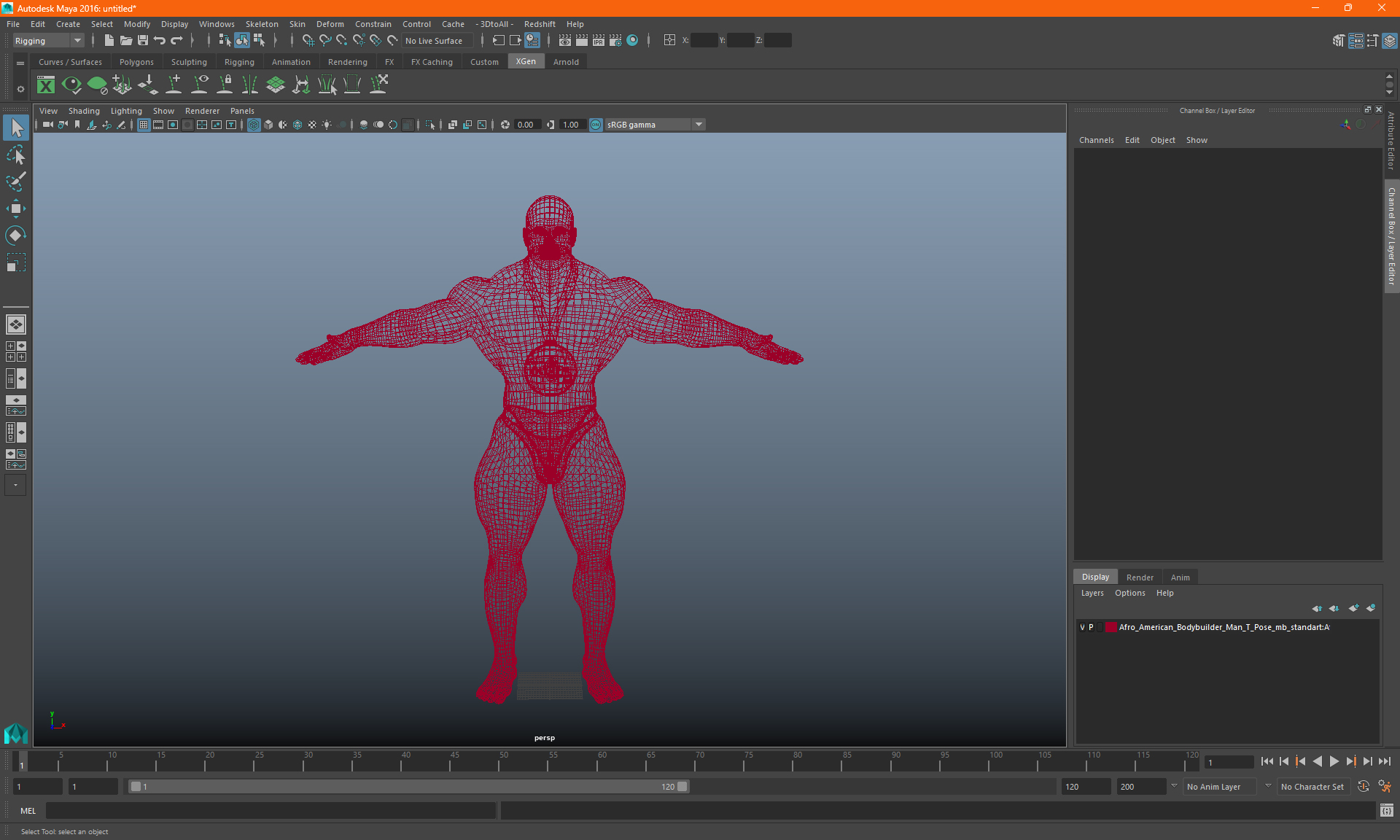Click the XGen tab
Viewport: 1400px width, 840px height.
525,62
